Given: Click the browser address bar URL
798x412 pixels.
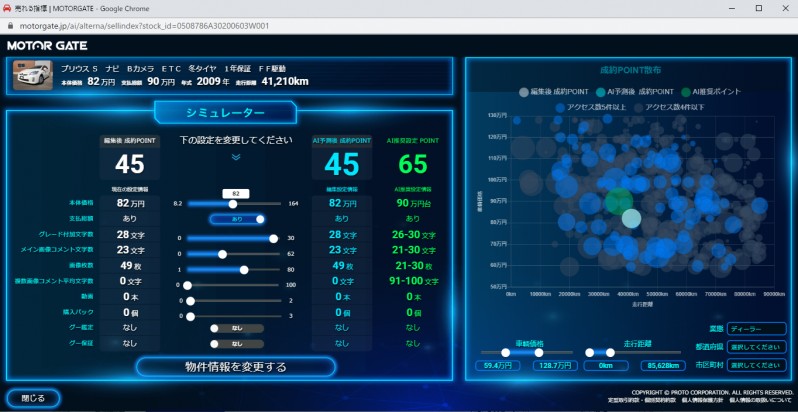Looking at the screenshot, I should click(145, 26).
